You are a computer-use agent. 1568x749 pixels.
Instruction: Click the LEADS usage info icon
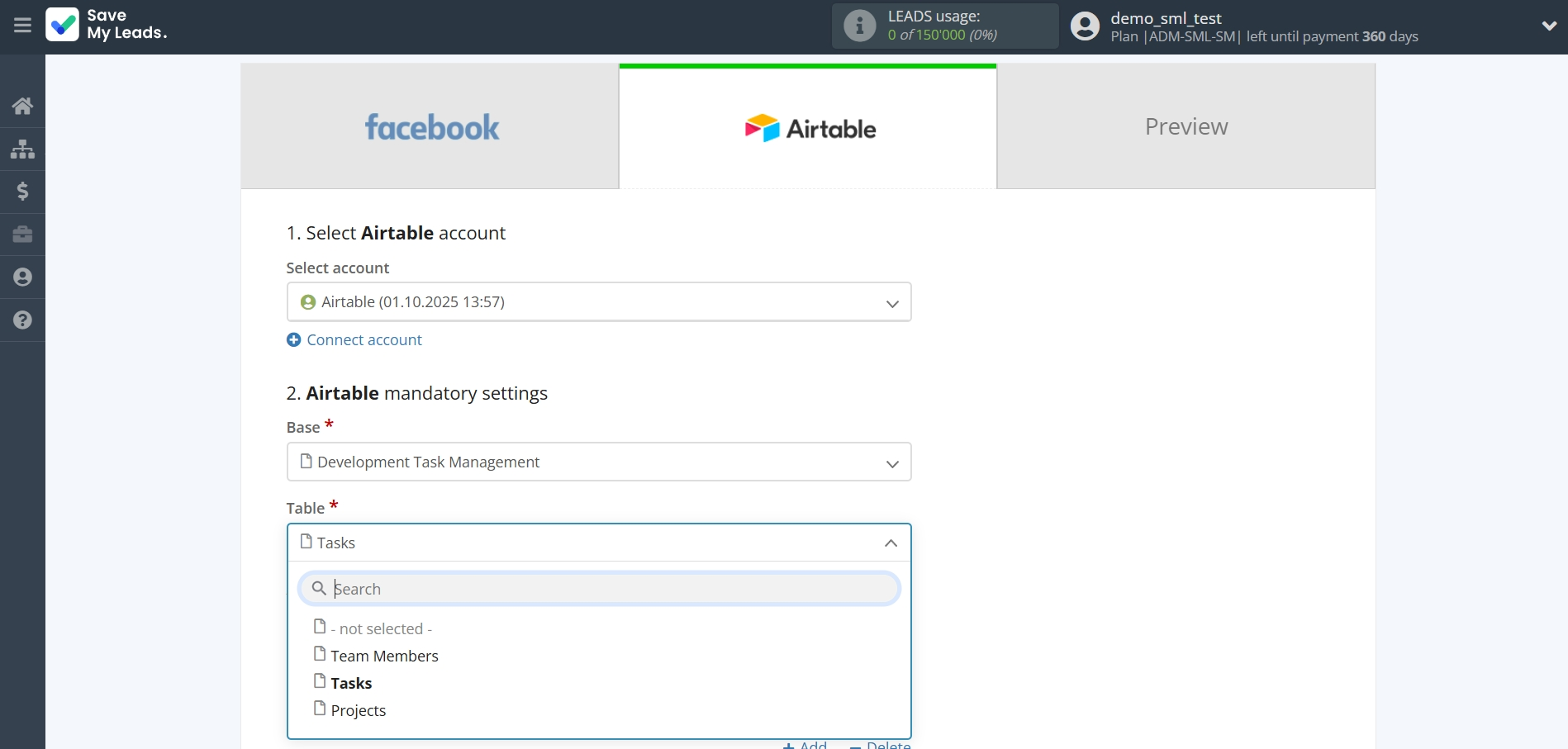(859, 26)
